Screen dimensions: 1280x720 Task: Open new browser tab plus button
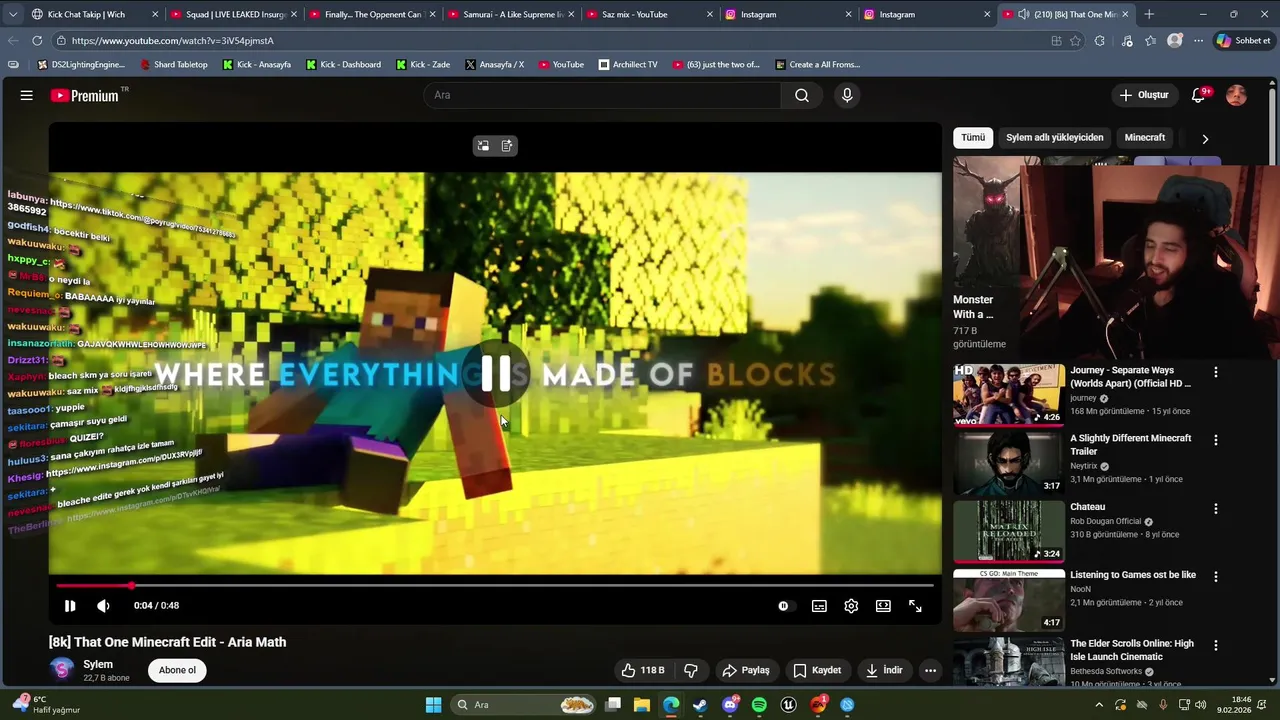coord(1149,14)
